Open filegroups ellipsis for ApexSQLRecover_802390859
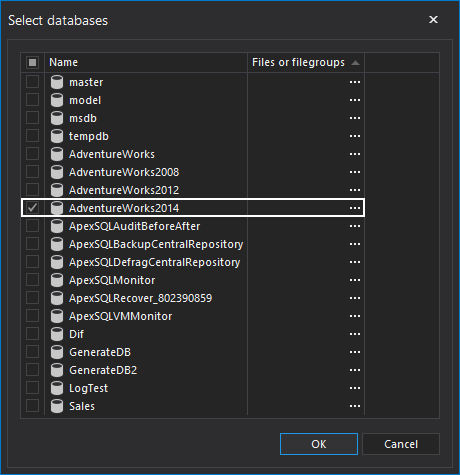This screenshot has width=460, height=475. (x=355, y=298)
